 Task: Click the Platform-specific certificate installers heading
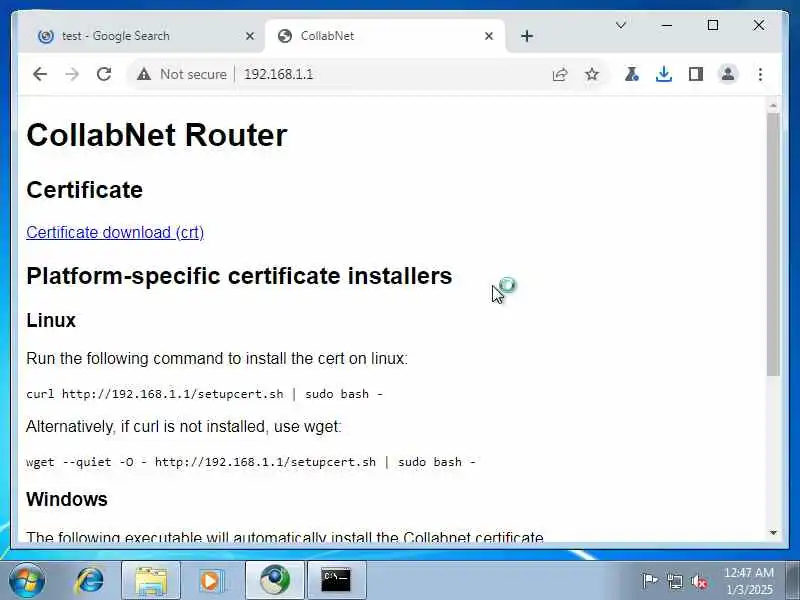tap(239, 276)
